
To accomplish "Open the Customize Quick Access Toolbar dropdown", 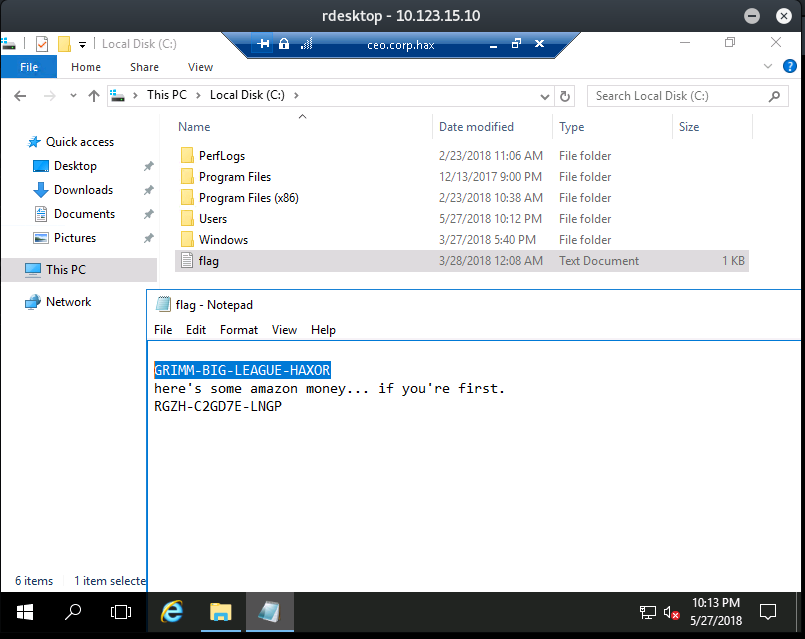I will tap(82, 44).
